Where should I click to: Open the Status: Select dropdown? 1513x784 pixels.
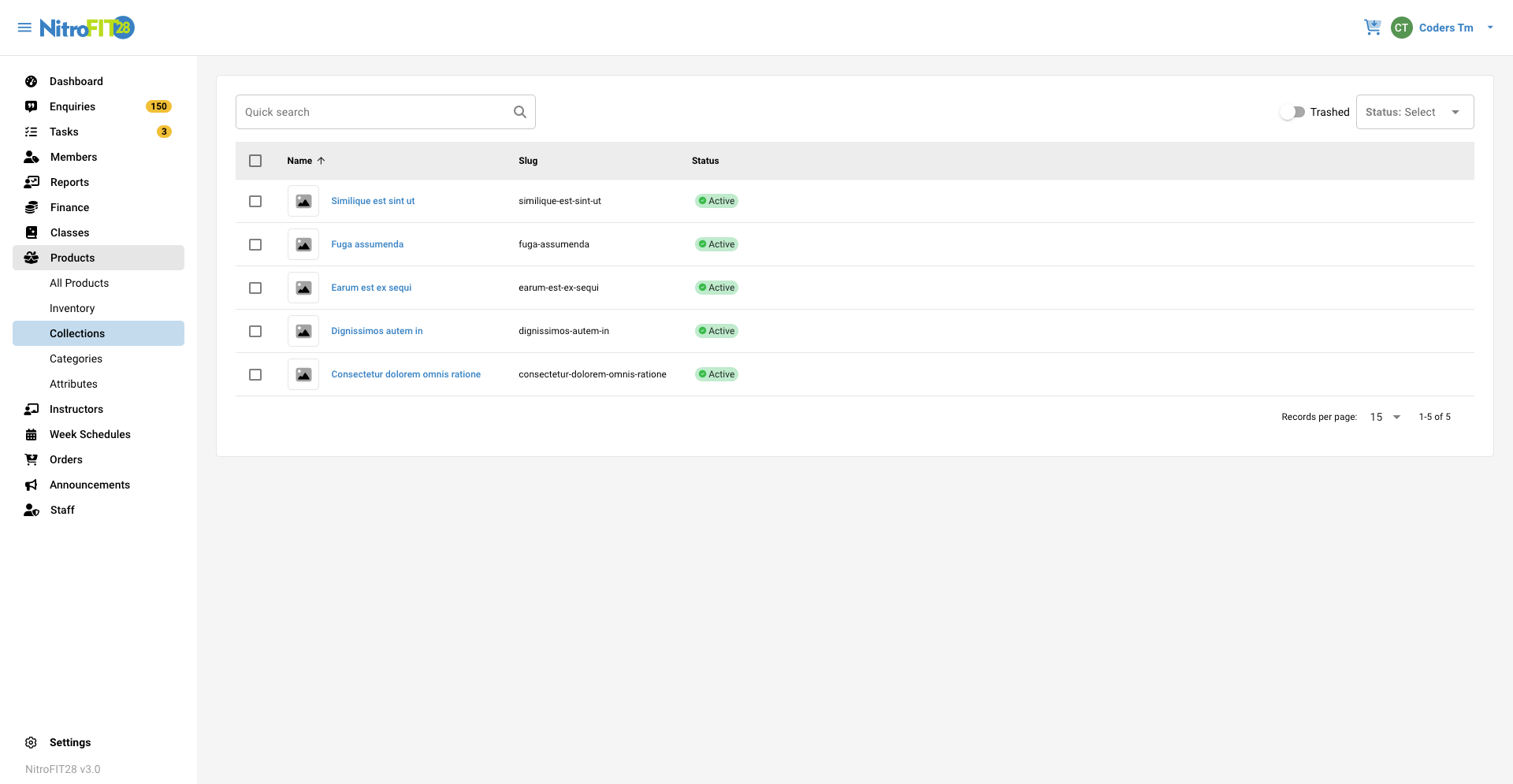pyautogui.click(x=1414, y=112)
